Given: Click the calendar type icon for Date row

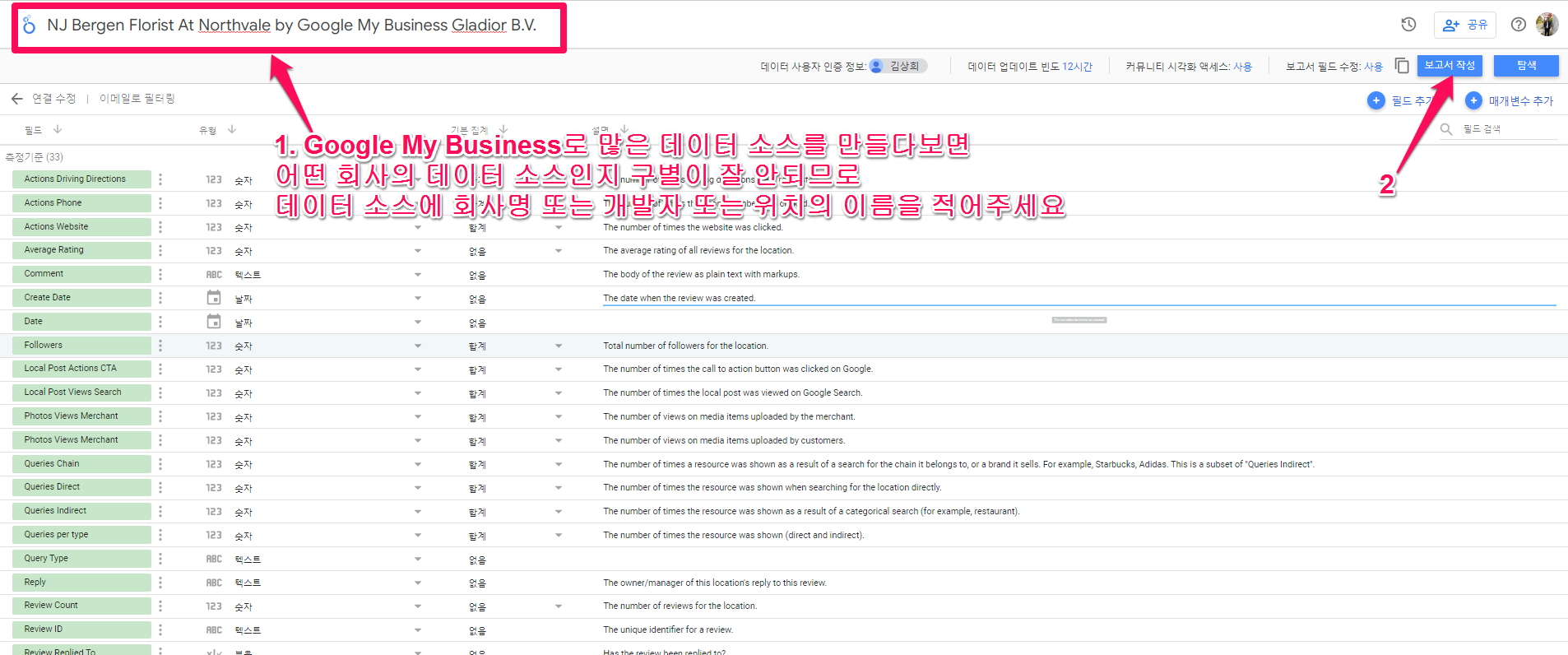Looking at the screenshot, I should [x=214, y=322].
